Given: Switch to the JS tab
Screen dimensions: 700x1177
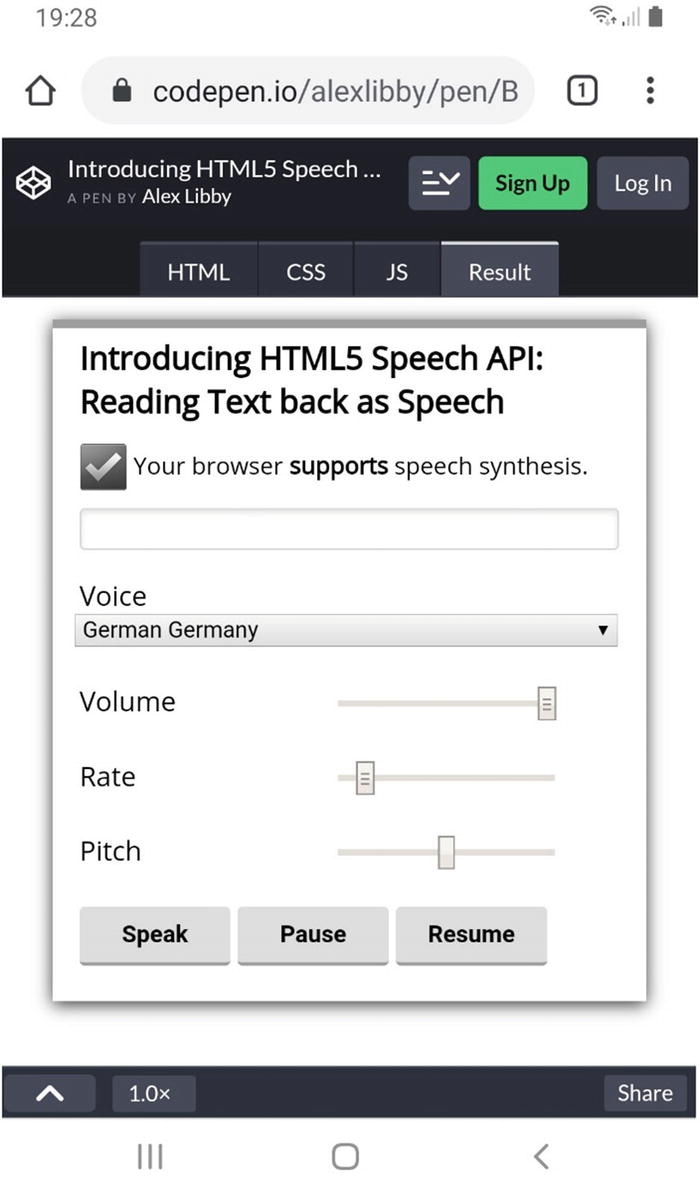Looking at the screenshot, I should click(397, 272).
